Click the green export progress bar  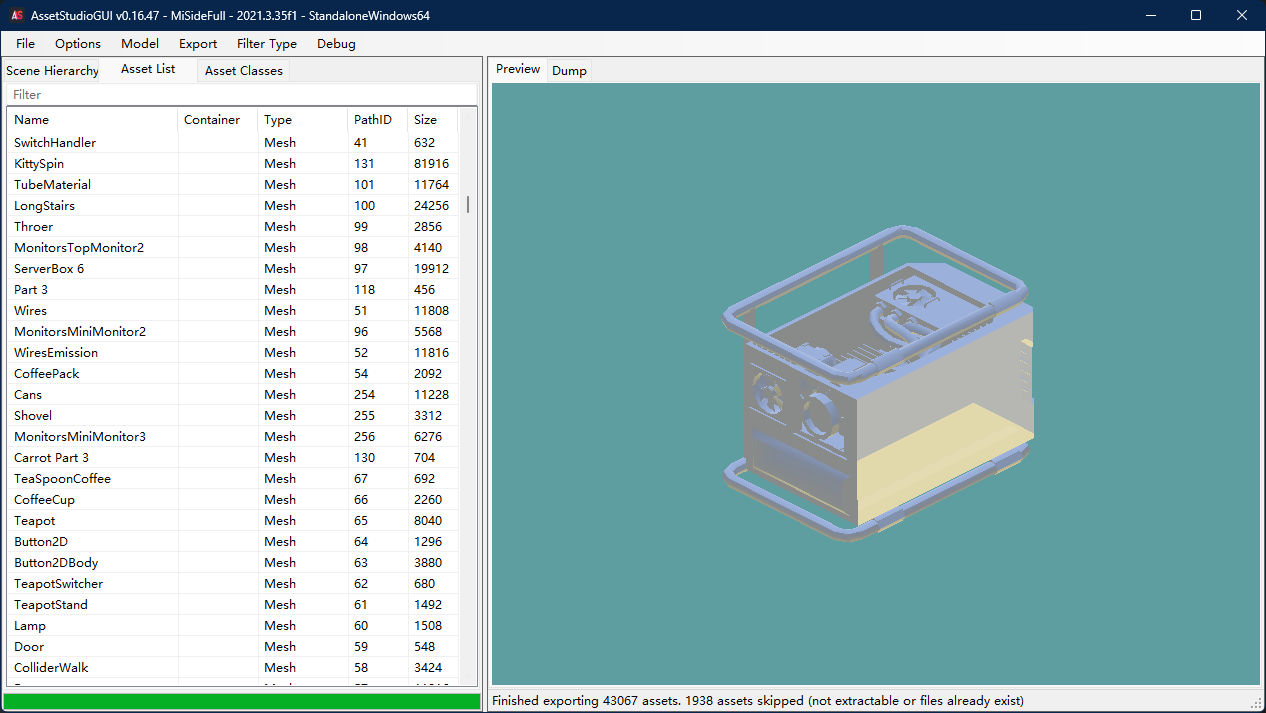click(x=240, y=701)
